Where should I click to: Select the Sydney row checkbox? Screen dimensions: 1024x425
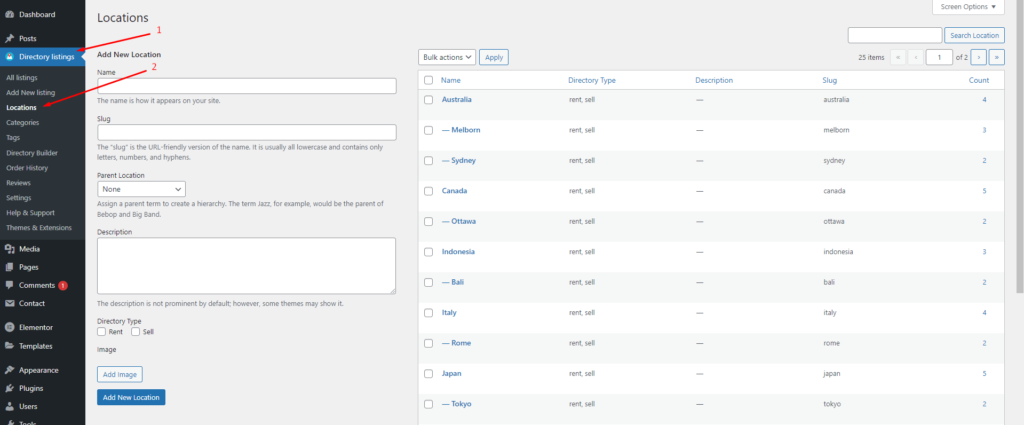coord(428,161)
